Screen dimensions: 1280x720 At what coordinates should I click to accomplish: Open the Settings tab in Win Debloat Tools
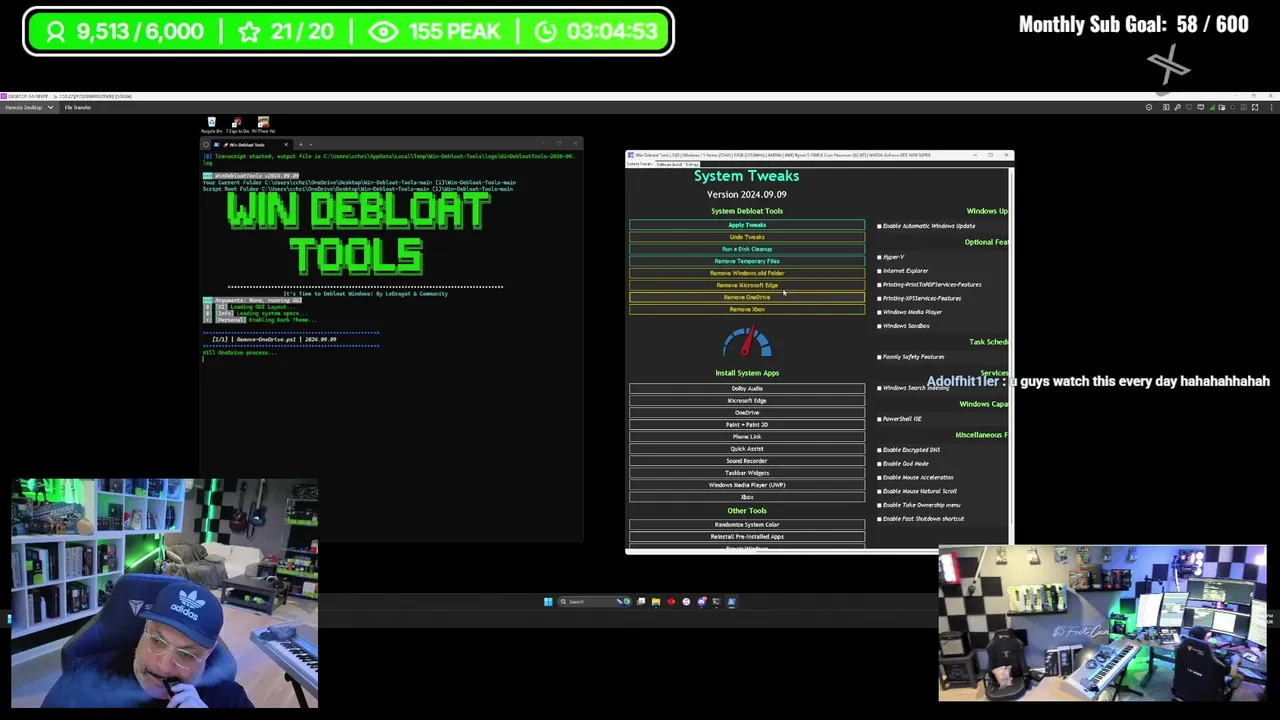click(691, 164)
